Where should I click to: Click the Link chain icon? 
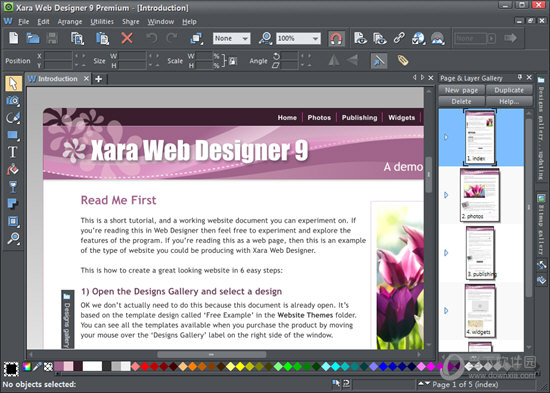pyautogui.click(x=399, y=38)
